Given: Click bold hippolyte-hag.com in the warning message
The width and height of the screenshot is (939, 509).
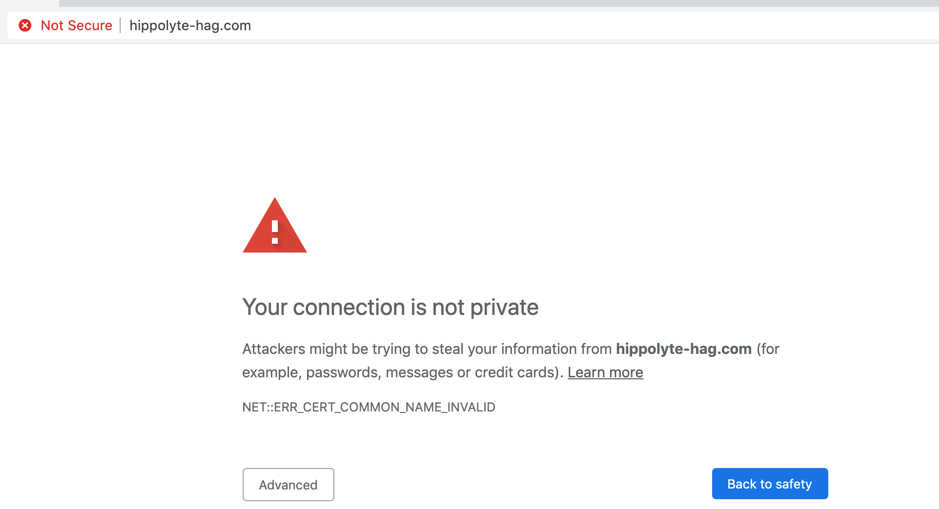Looking at the screenshot, I should [683, 349].
